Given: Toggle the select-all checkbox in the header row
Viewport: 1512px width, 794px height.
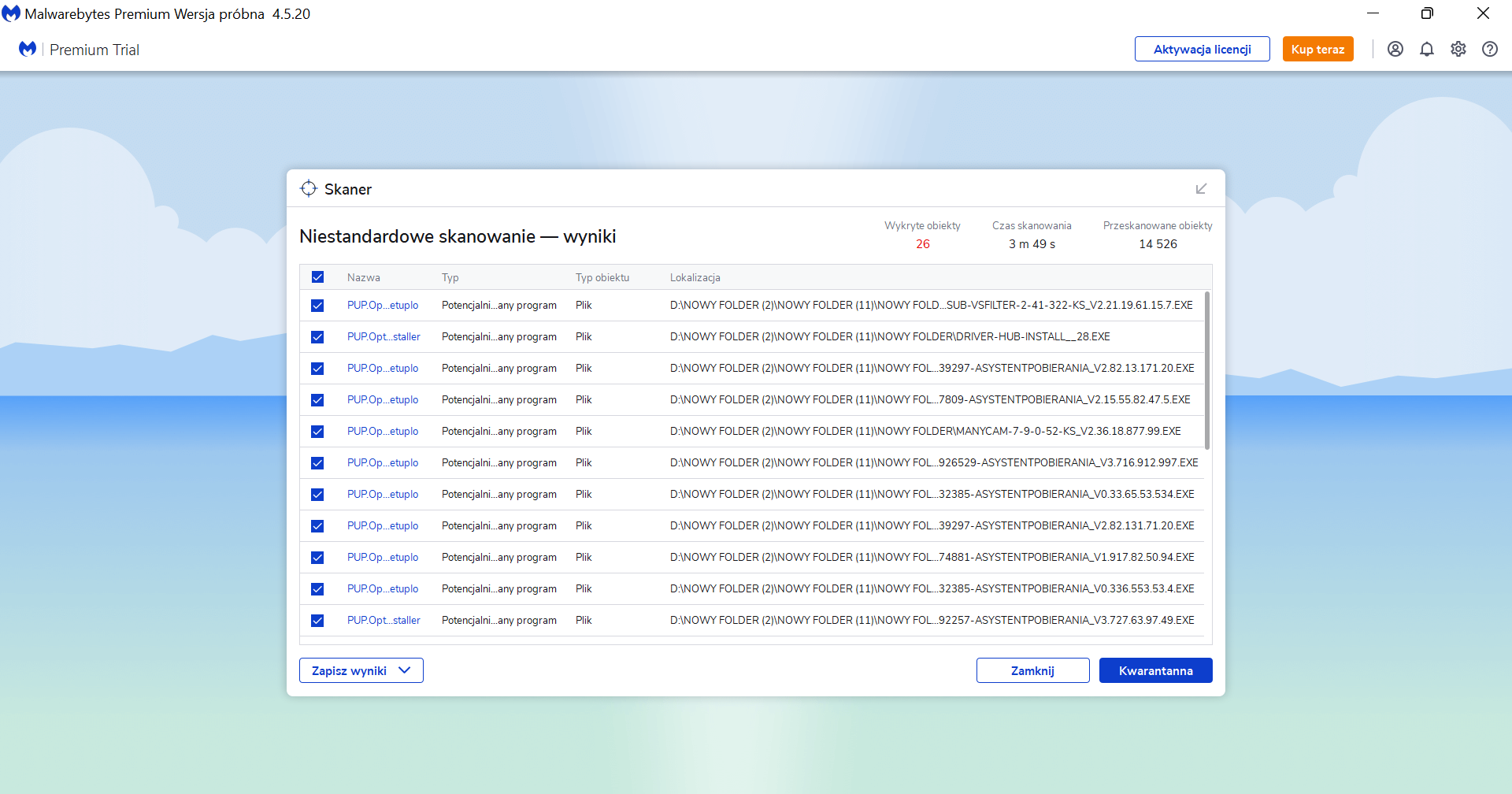Looking at the screenshot, I should click(x=317, y=277).
